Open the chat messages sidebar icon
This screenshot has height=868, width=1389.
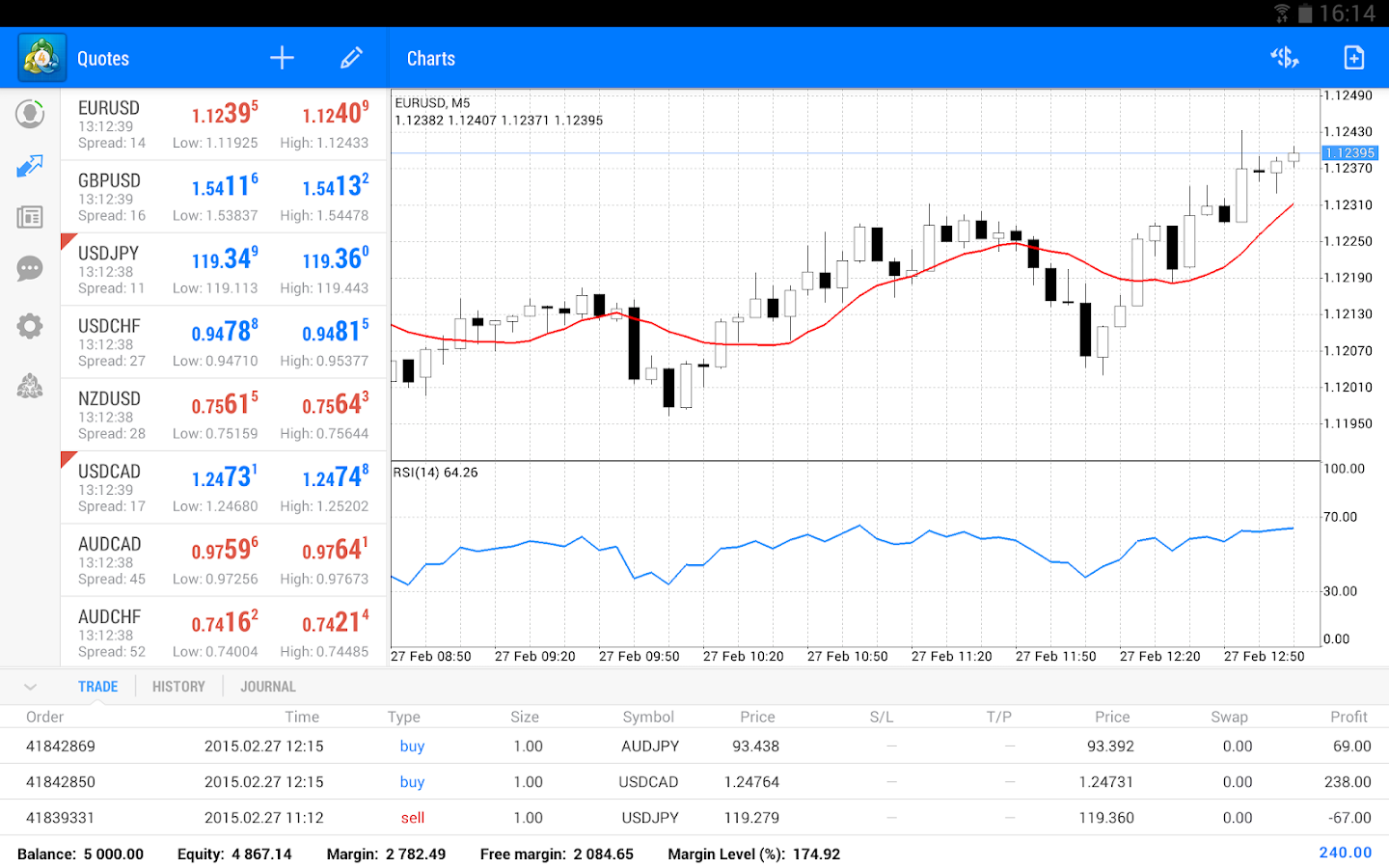coord(30,268)
